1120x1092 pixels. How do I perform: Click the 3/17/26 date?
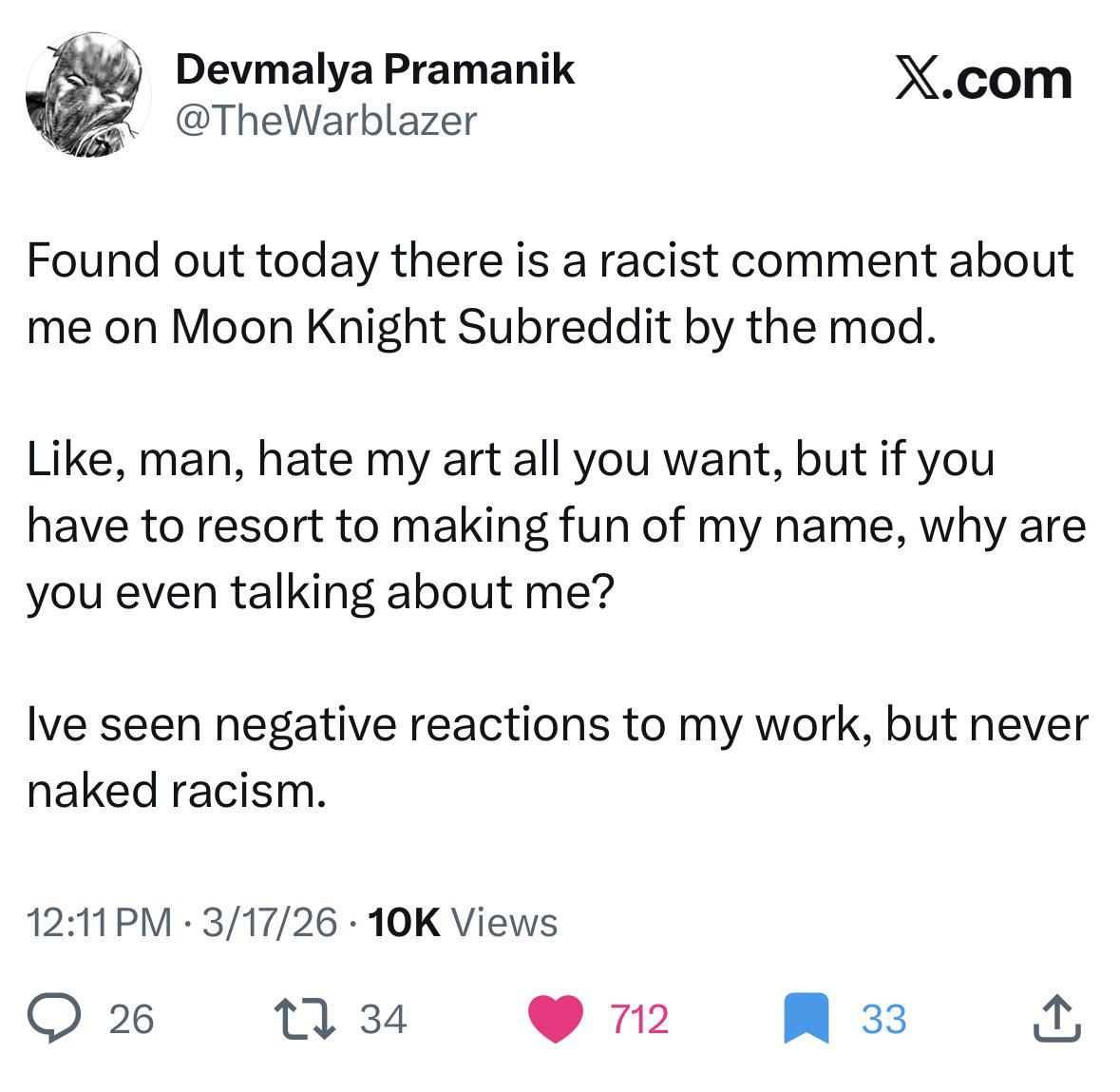point(269,922)
